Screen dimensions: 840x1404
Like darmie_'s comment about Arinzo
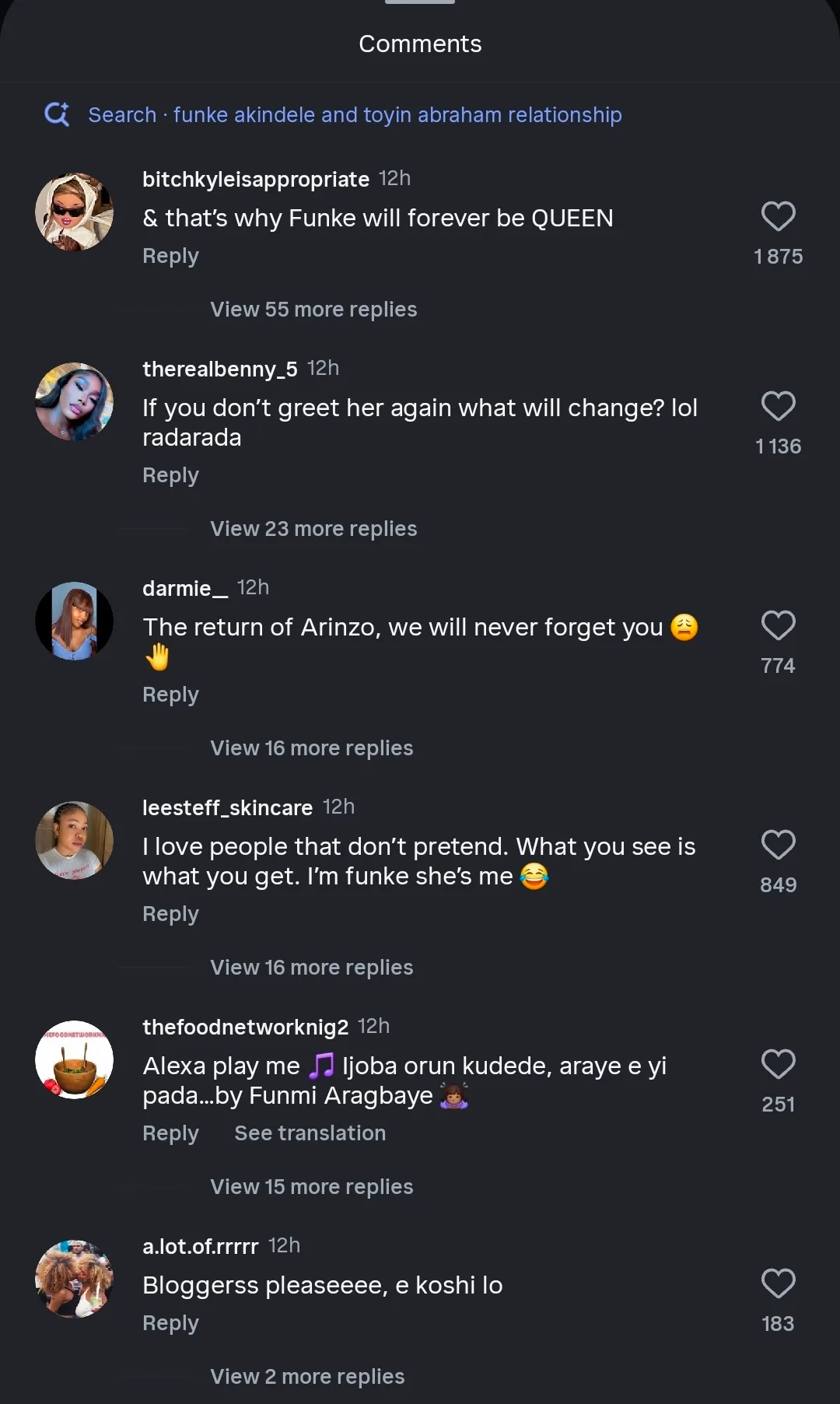click(x=778, y=626)
